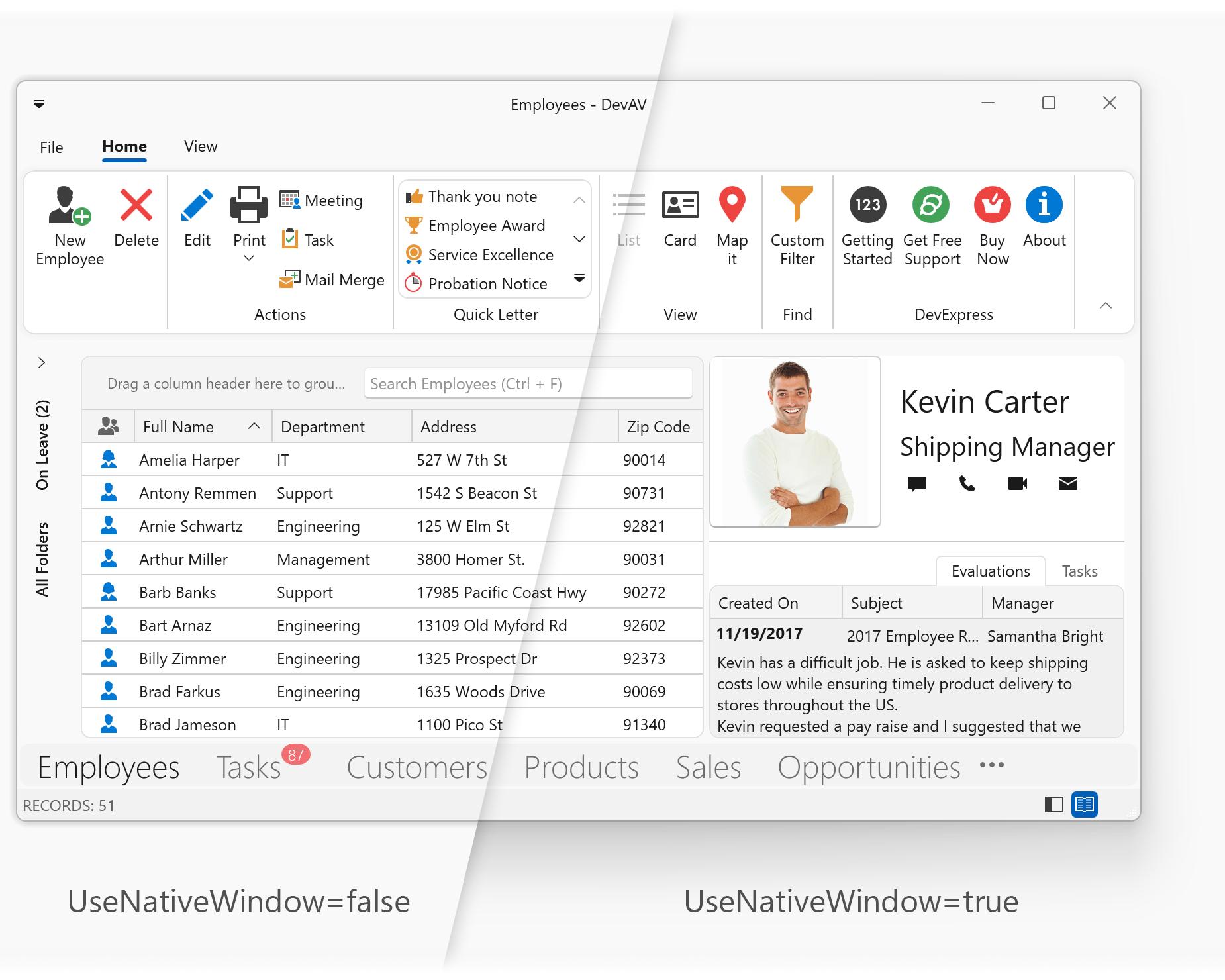Click the Search Employees field
Screen dimensions: 1225x980
[528, 383]
